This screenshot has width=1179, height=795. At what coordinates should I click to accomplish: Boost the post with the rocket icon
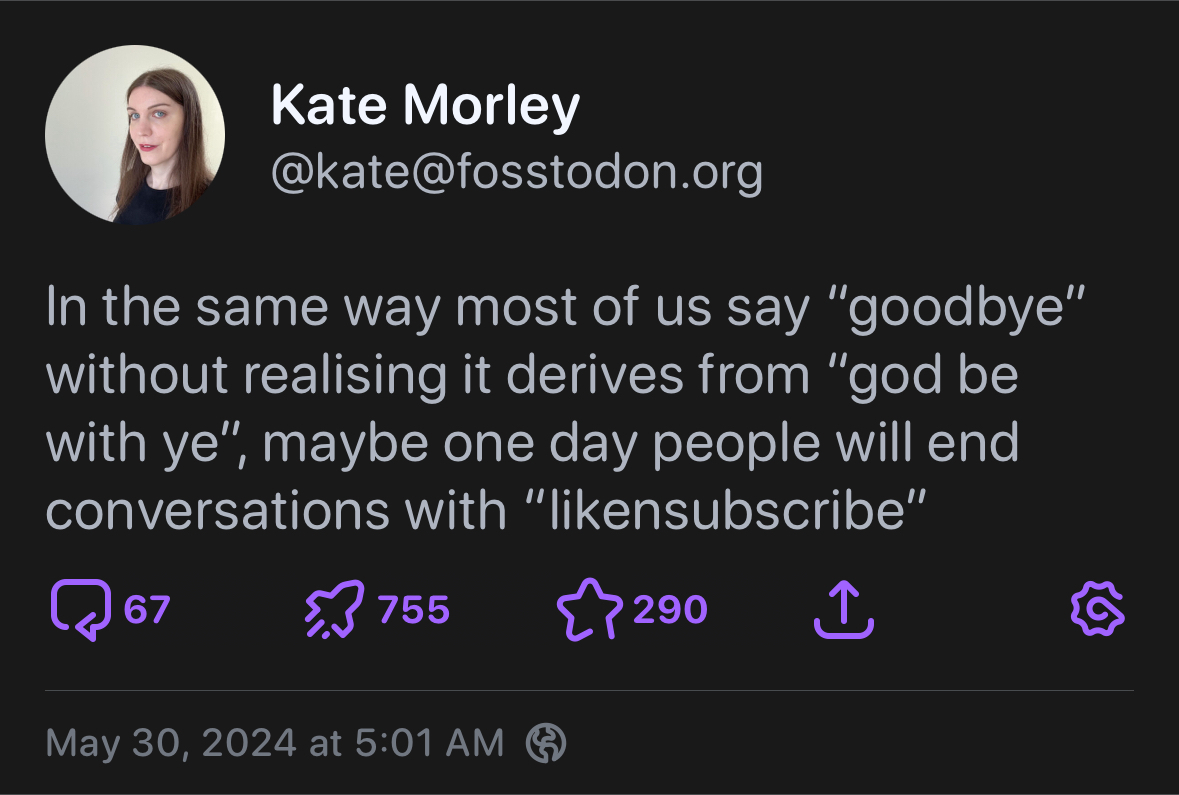click(x=335, y=609)
